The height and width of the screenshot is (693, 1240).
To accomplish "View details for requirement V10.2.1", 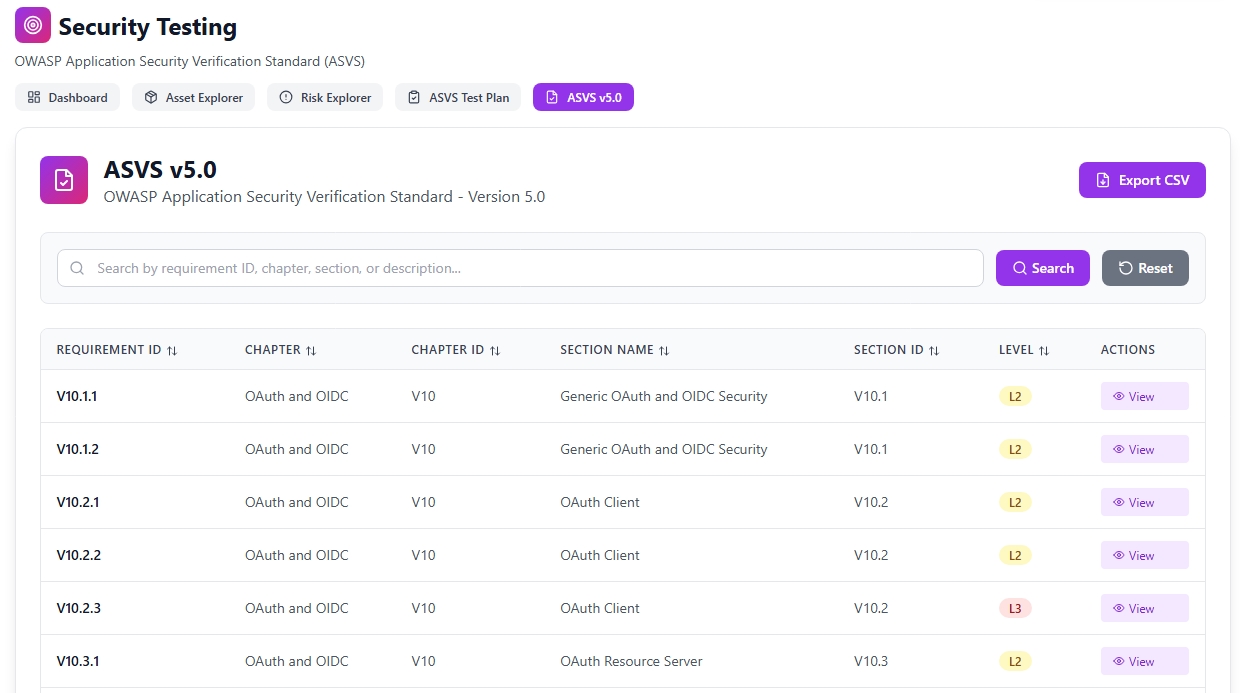I will [x=1145, y=502].
